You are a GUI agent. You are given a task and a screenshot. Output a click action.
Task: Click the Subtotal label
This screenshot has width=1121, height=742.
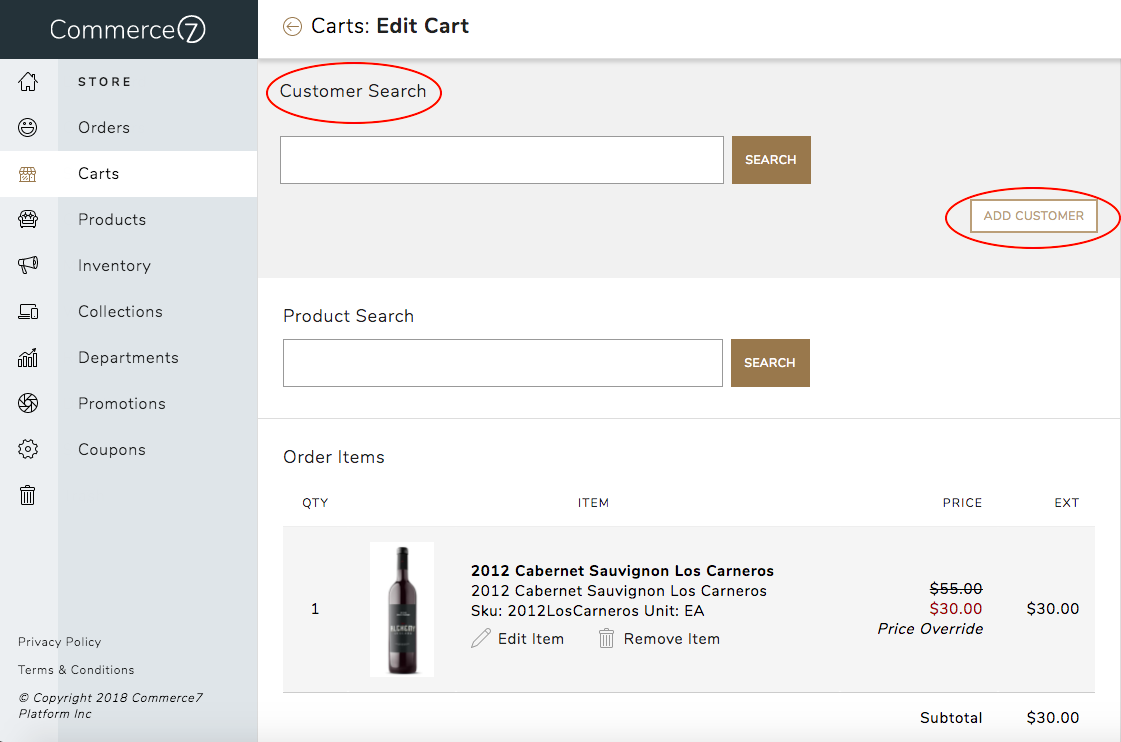point(951,718)
